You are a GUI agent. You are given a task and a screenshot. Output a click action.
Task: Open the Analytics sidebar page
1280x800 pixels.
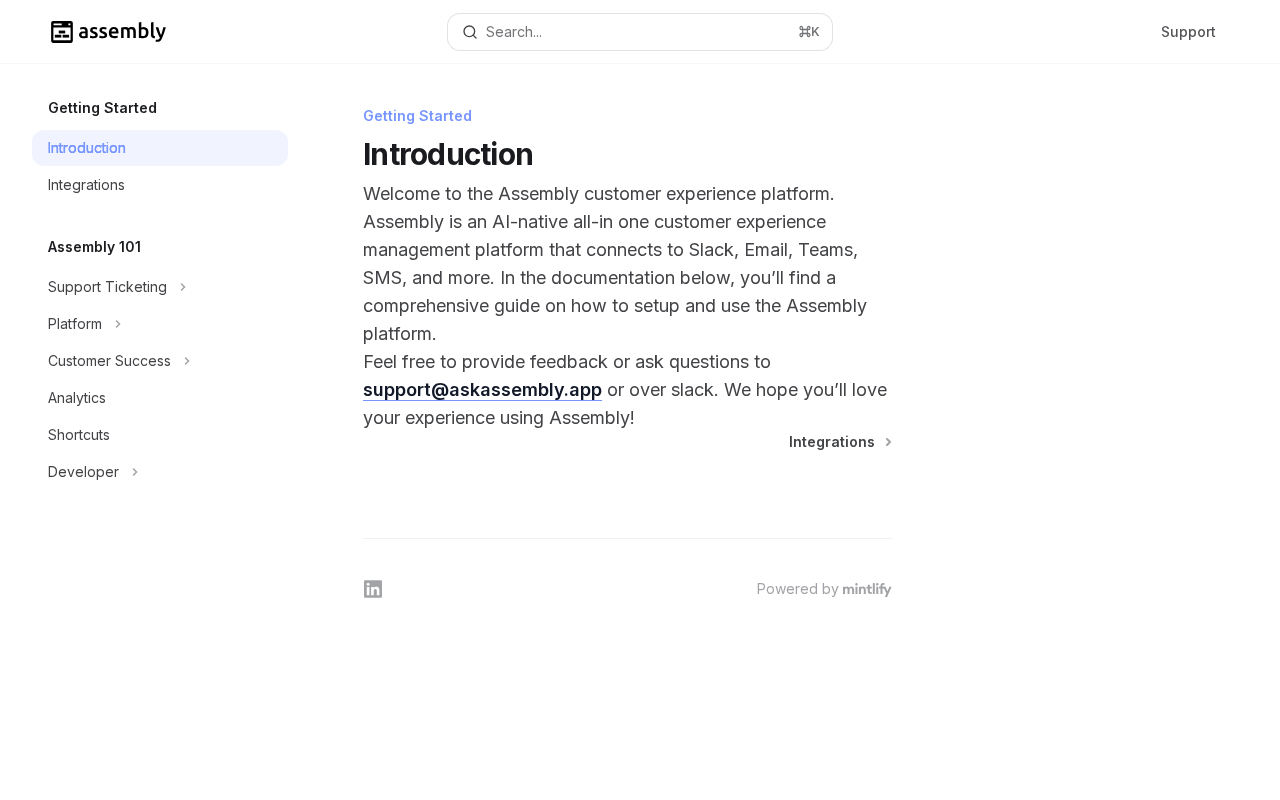pyautogui.click(x=77, y=398)
